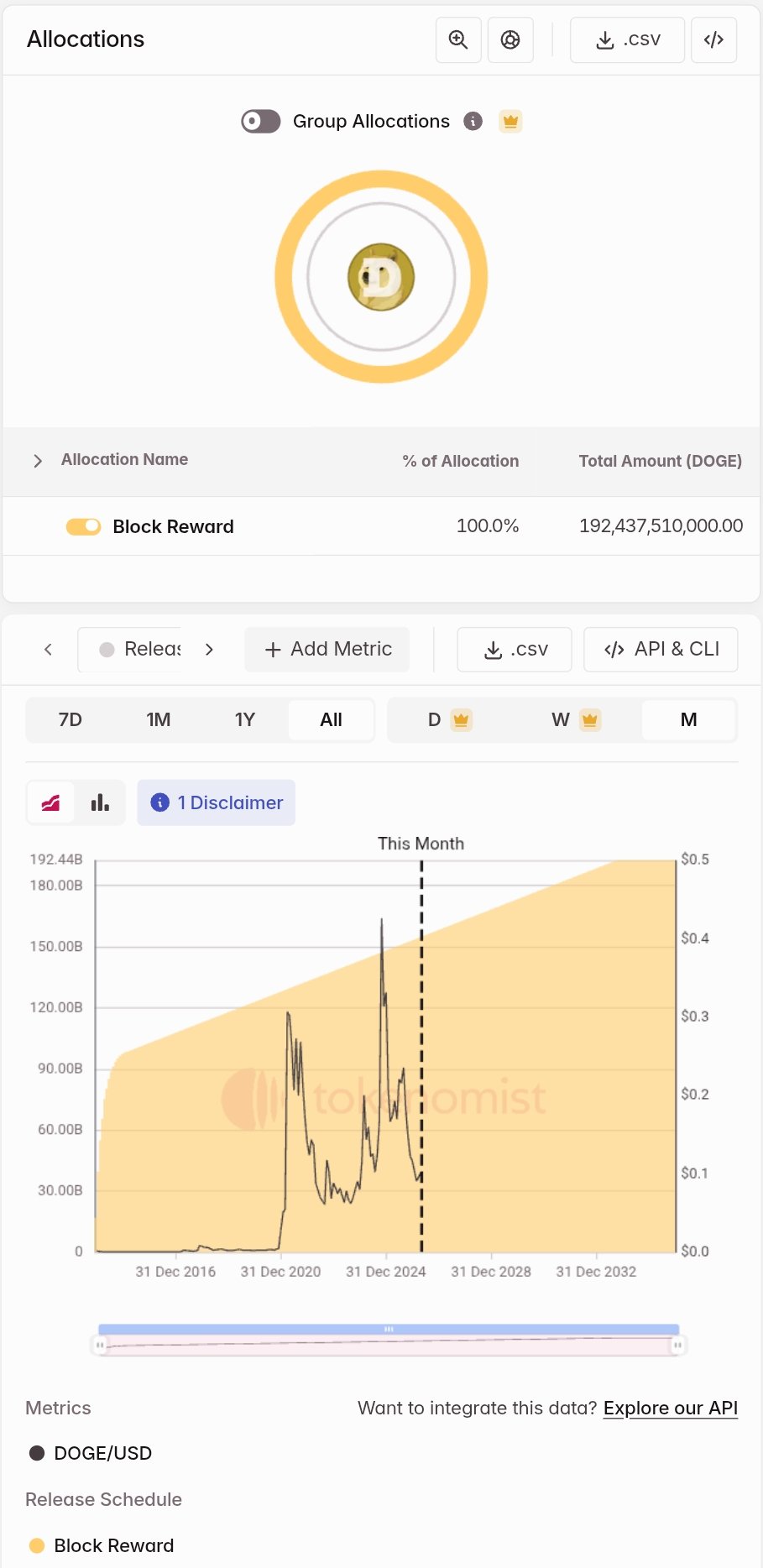Show Group Allocations info tooltip icon

pyautogui.click(x=473, y=121)
